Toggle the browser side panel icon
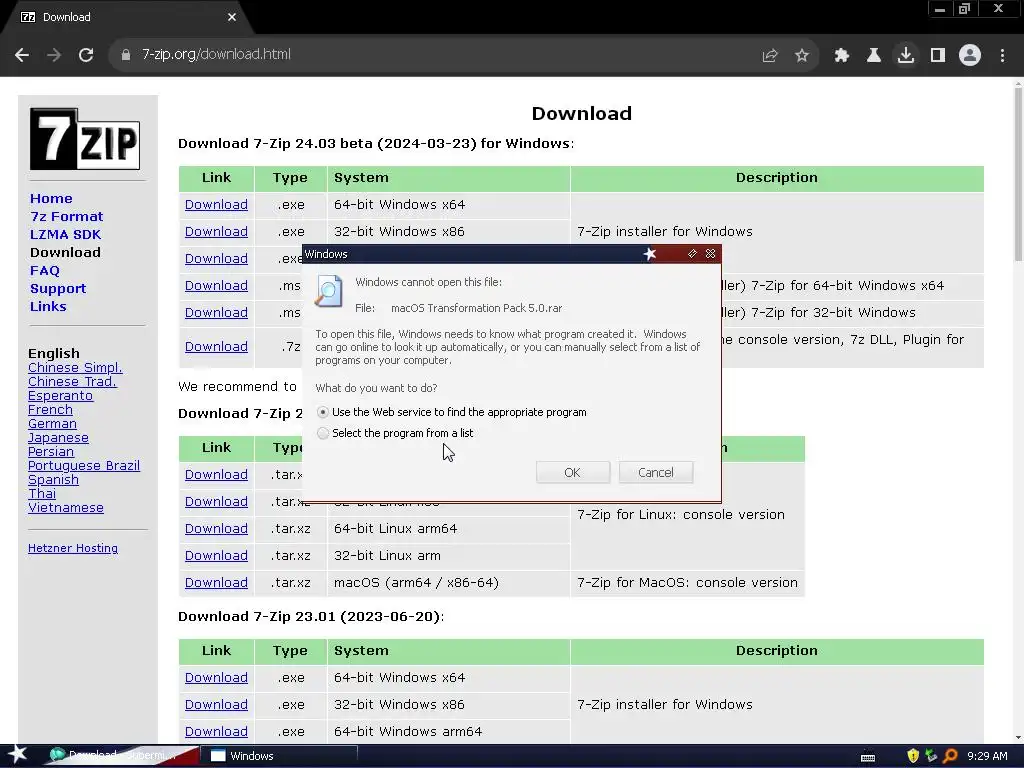Viewport: 1024px width, 768px height. pyautogui.click(x=938, y=56)
